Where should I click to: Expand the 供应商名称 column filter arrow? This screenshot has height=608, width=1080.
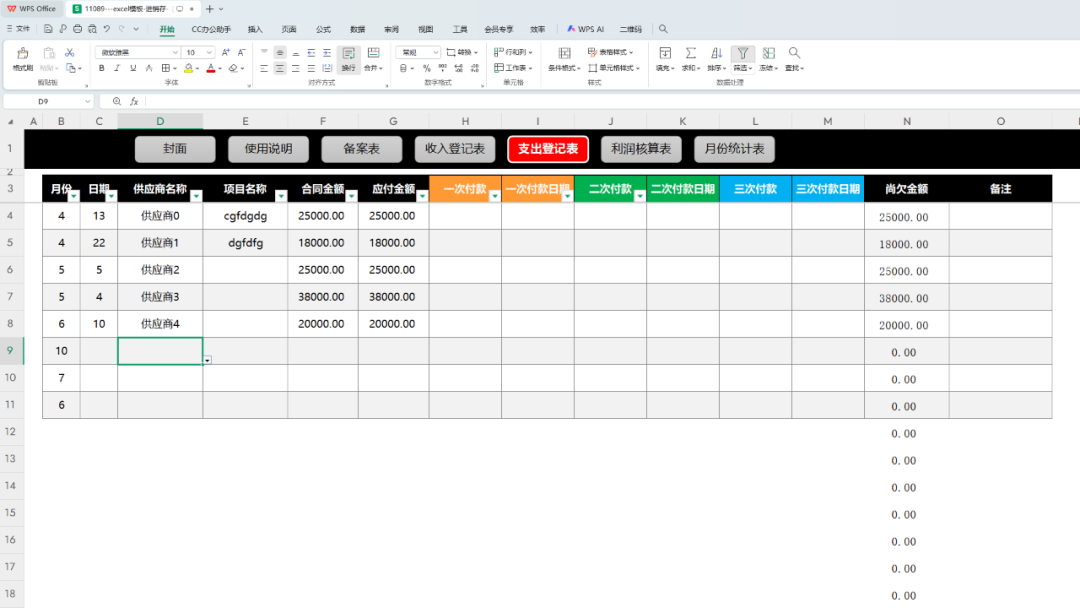(x=196, y=196)
